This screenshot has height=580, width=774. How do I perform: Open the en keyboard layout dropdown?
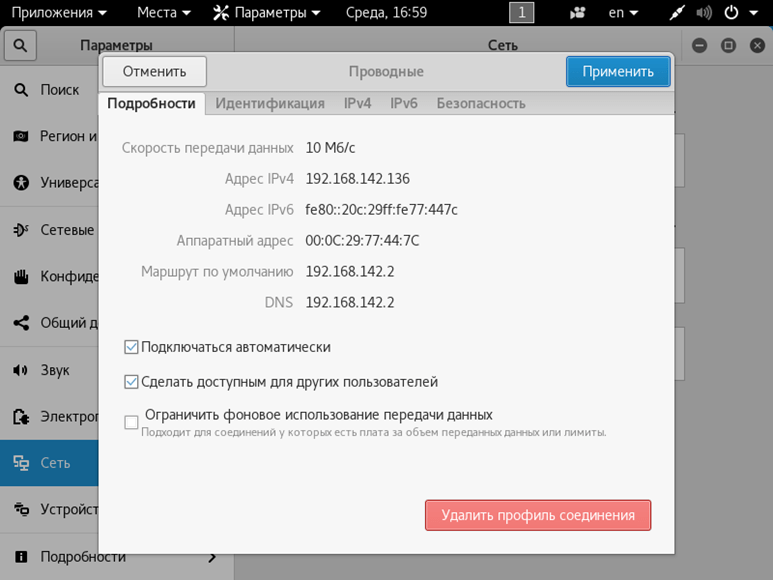click(623, 12)
